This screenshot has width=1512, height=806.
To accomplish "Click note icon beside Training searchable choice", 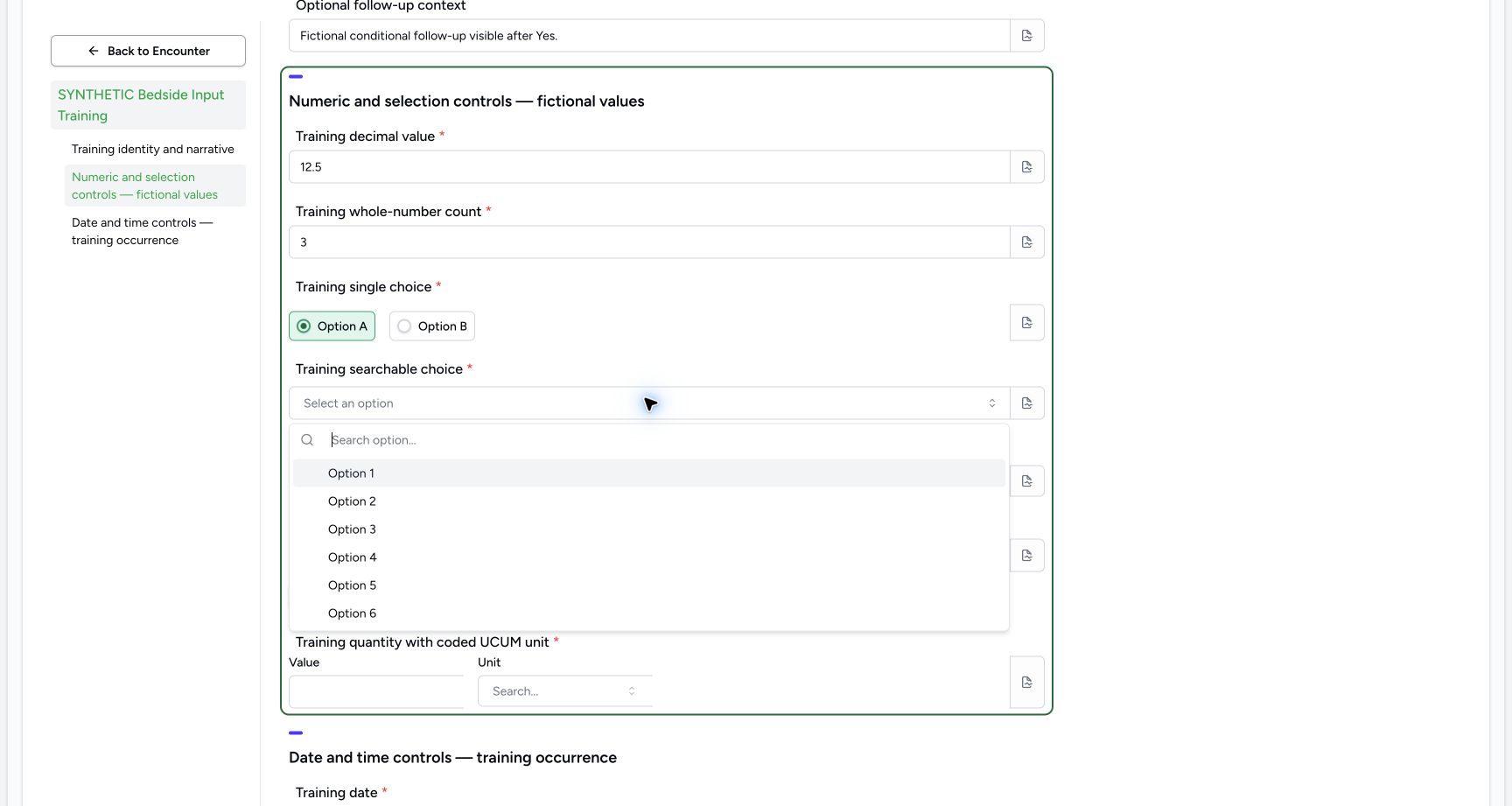I will (1027, 403).
